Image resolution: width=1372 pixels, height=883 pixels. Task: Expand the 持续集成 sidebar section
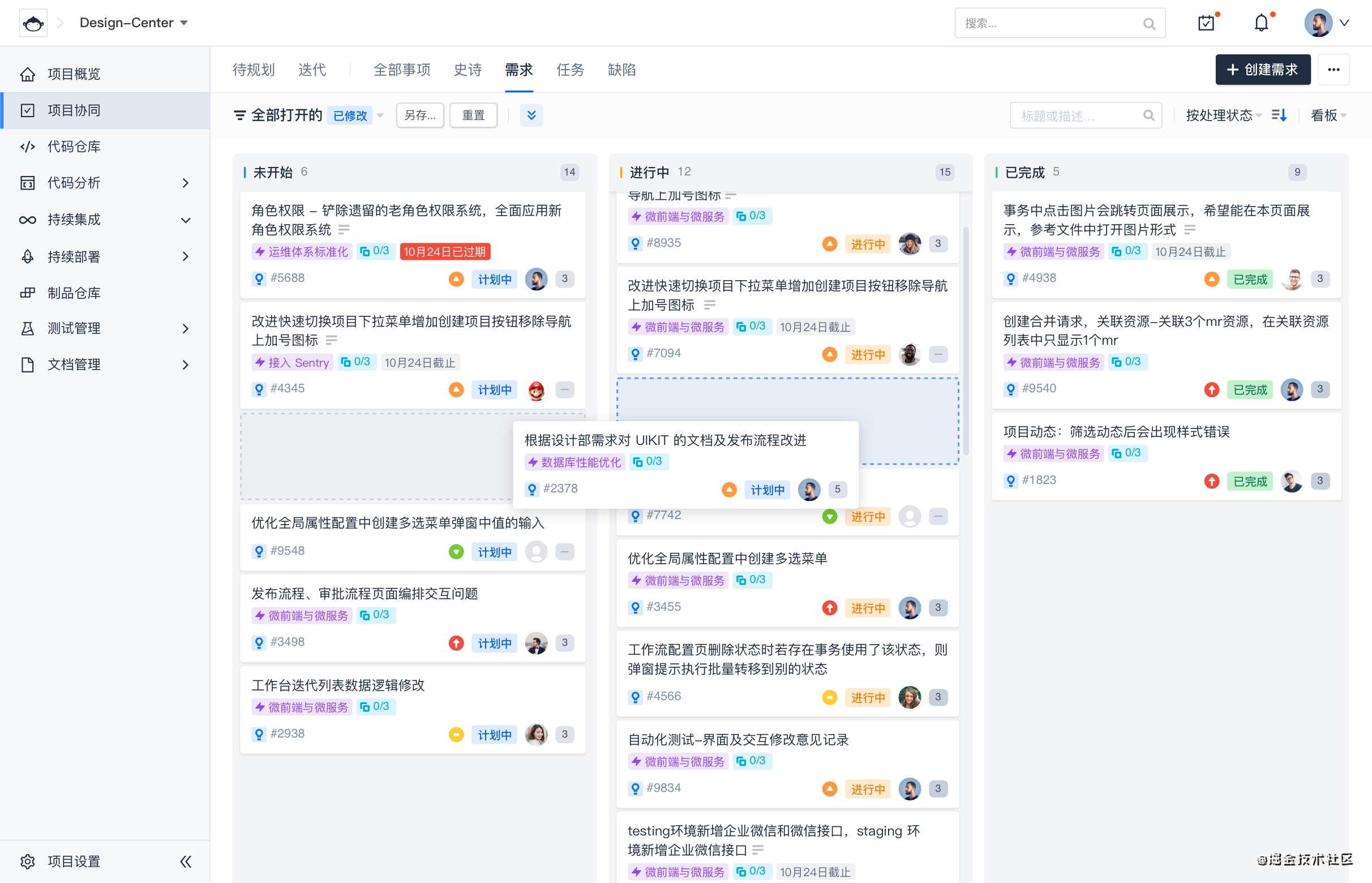point(185,220)
